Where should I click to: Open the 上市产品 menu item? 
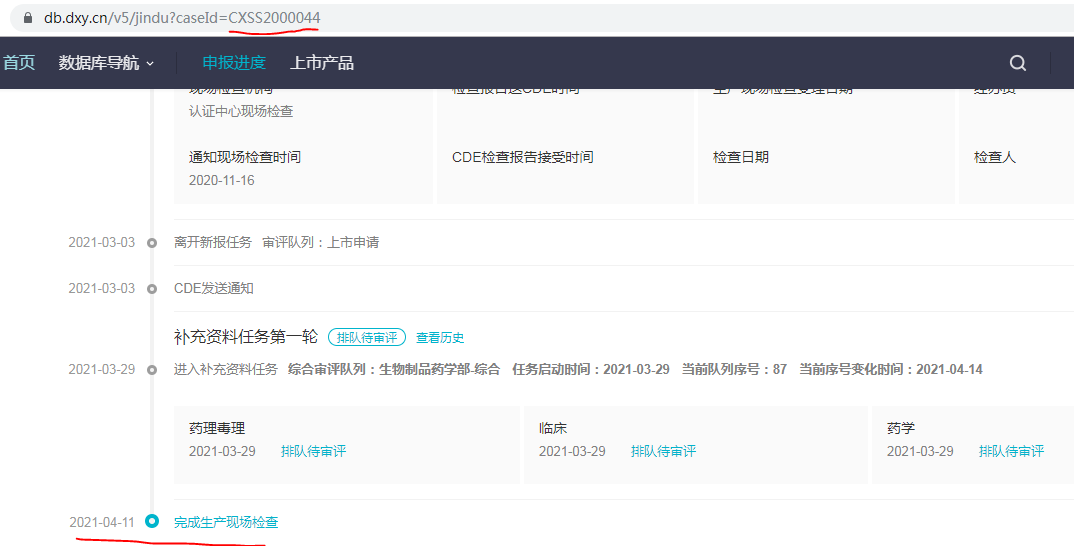(x=322, y=63)
